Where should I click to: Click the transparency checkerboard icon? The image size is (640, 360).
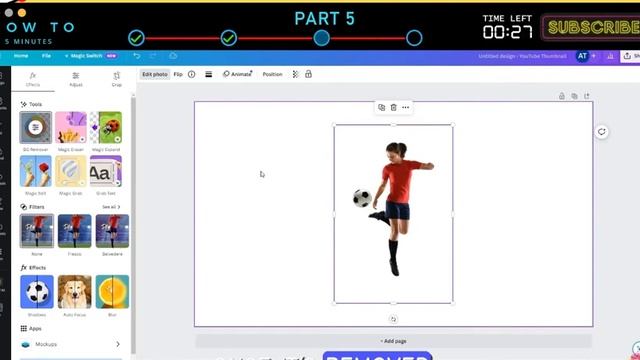click(x=296, y=74)
